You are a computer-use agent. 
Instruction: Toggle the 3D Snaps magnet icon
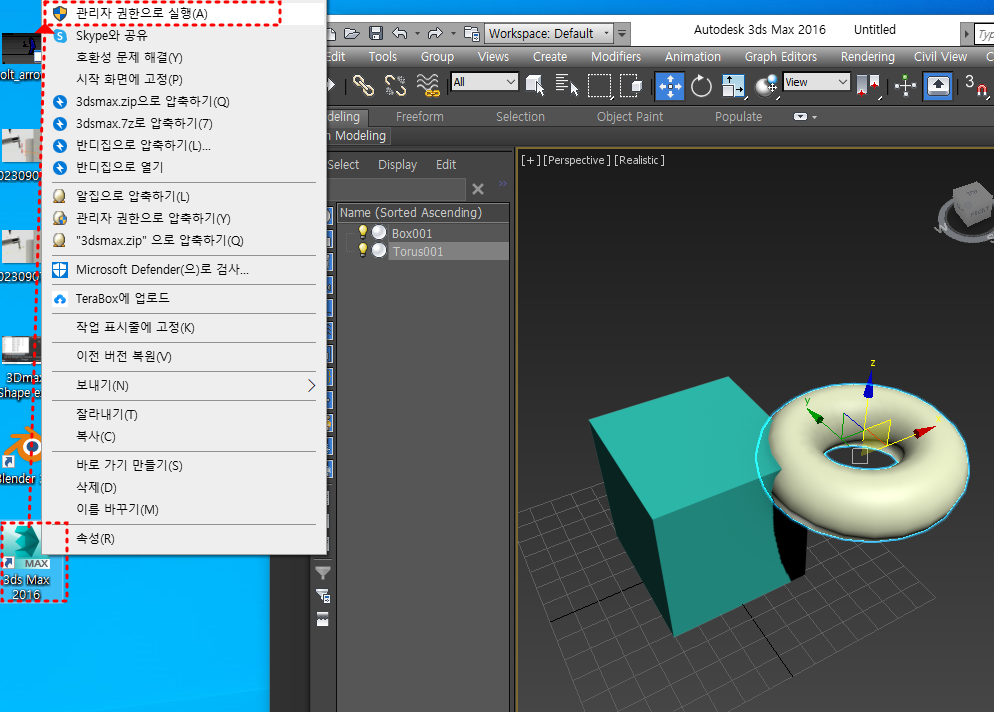[x=976, y=86]
